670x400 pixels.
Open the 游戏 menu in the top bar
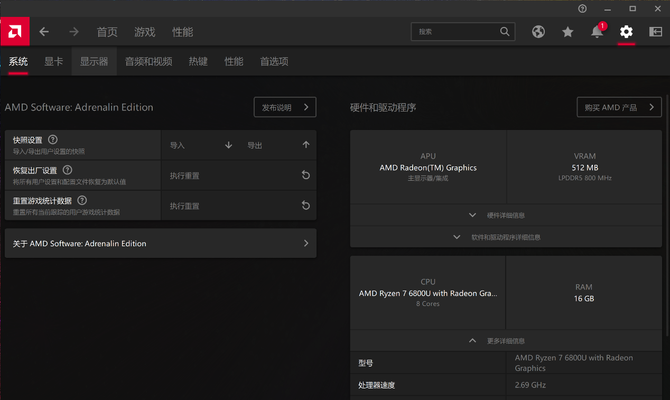coord(145,32)
